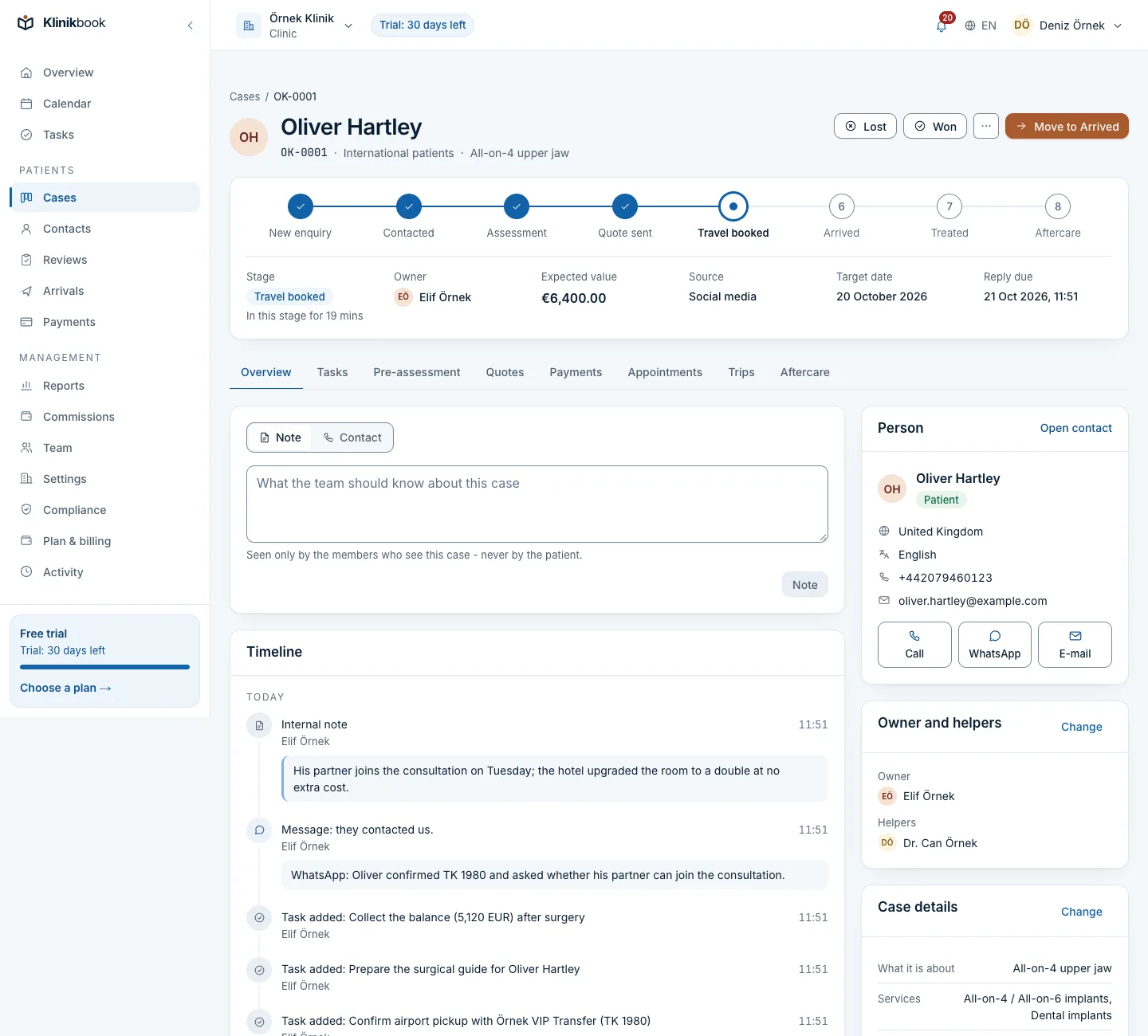This screenshot has width=1148, height=1036.
Task: Collapse the sidebar with chevron icon
Action: 190,26
